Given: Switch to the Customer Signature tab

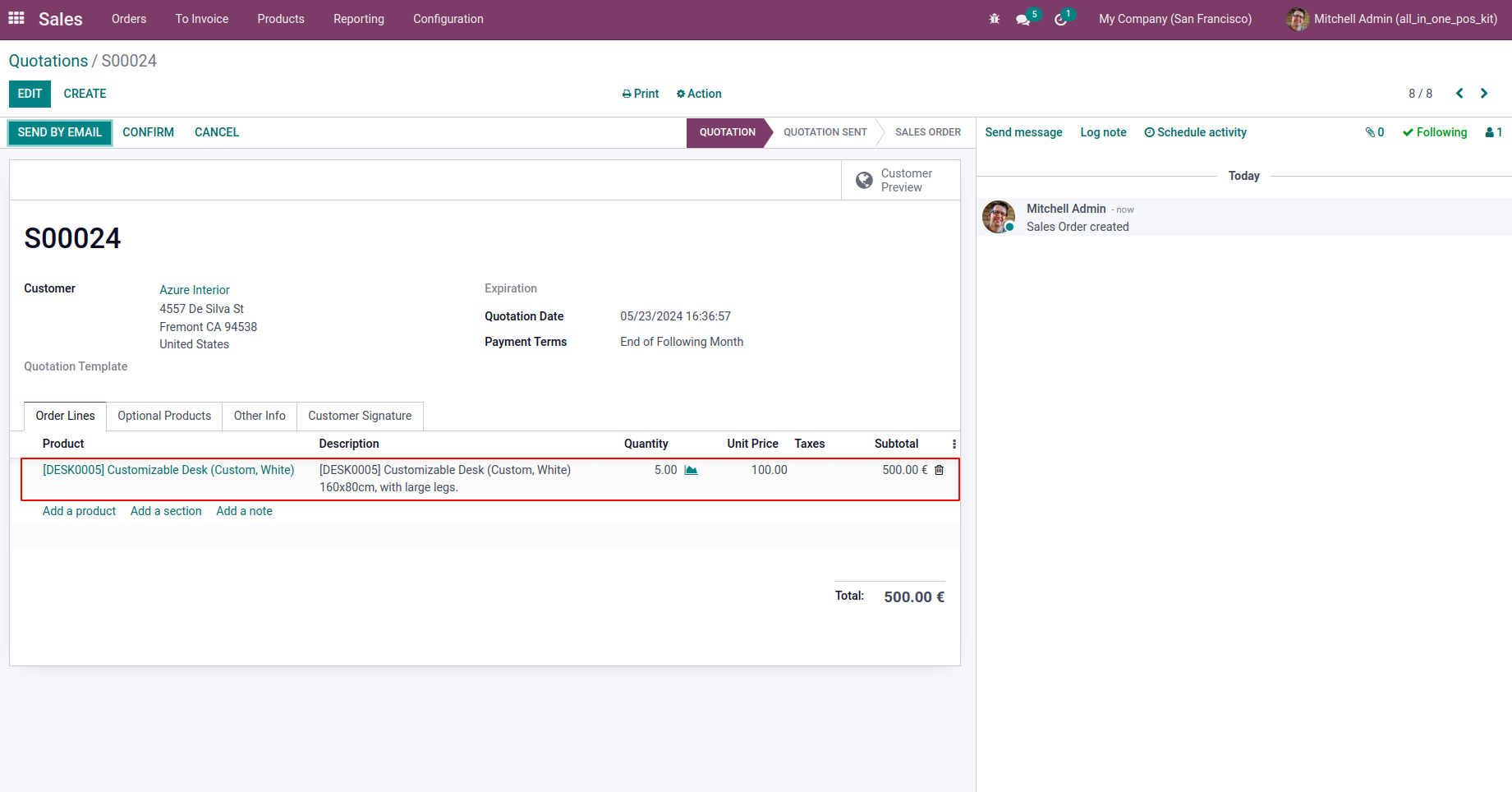Looking at the screenshot, I should pyautogui.click(x=360, y=416).
